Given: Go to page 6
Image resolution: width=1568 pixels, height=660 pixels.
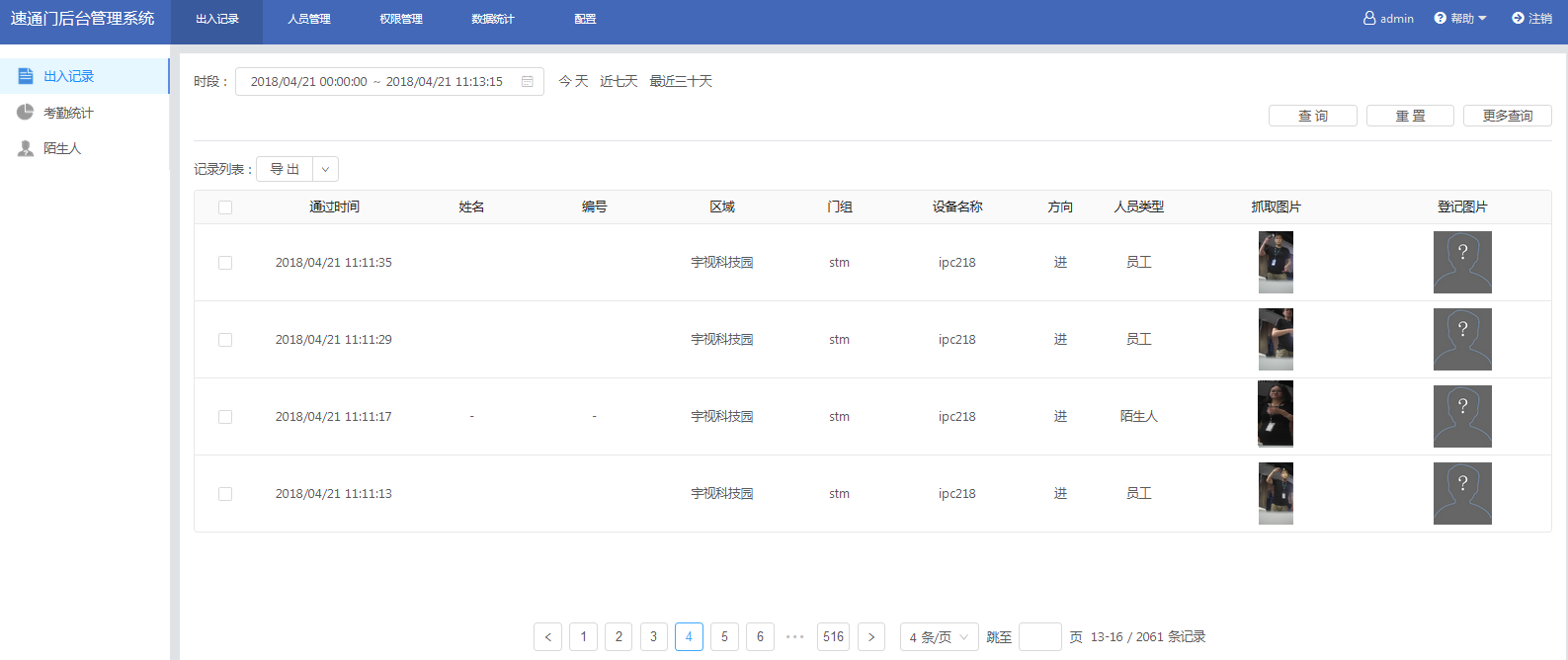Looking at the screenshot, I should [x=760, y=637].
